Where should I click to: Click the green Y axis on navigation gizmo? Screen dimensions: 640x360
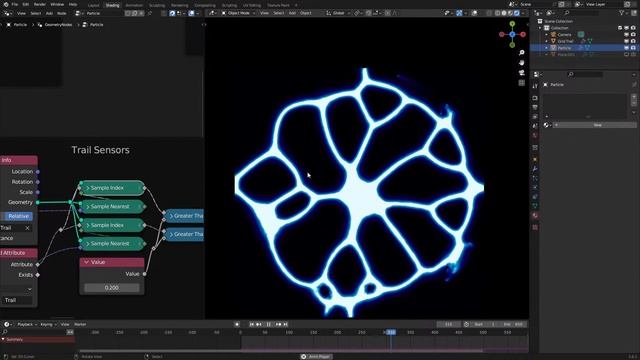[x=512, y=24]
